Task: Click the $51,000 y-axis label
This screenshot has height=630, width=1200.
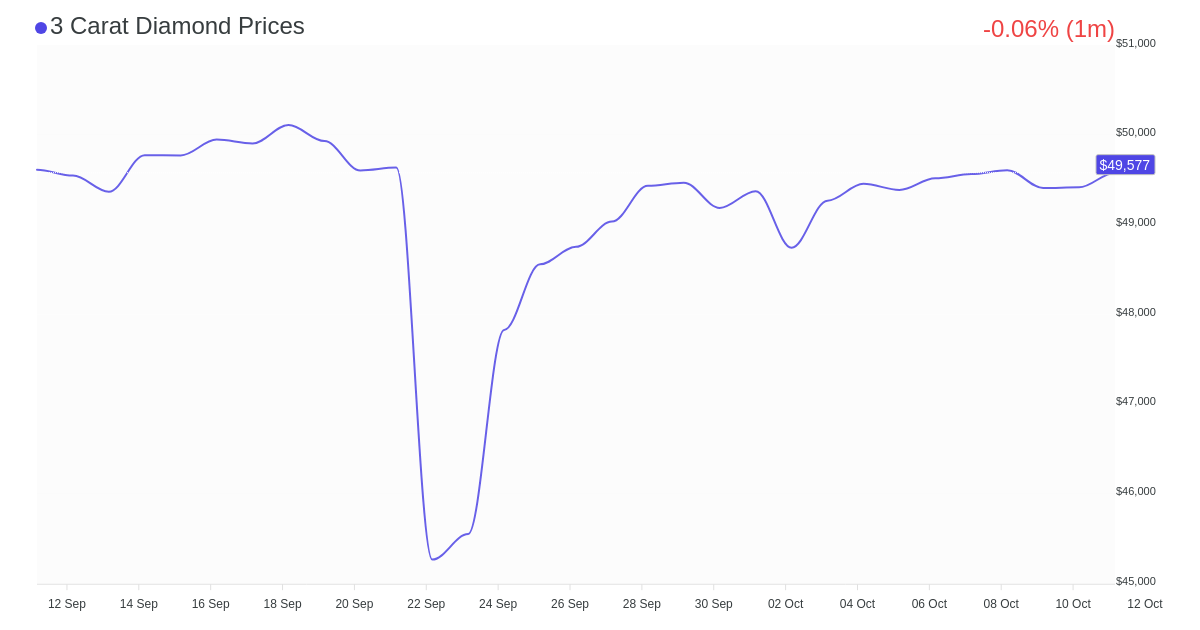Action: tap(1136, 43)
